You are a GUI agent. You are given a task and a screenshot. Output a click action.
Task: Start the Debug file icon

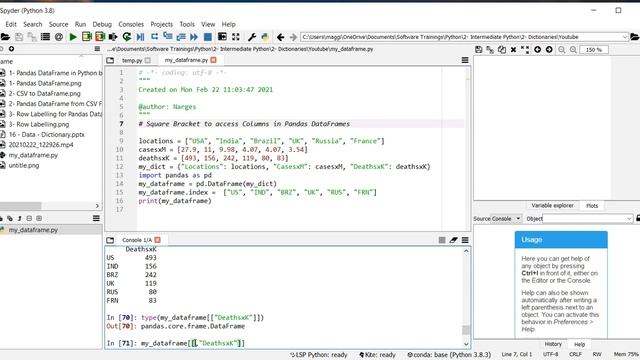(x=140, y=37)
